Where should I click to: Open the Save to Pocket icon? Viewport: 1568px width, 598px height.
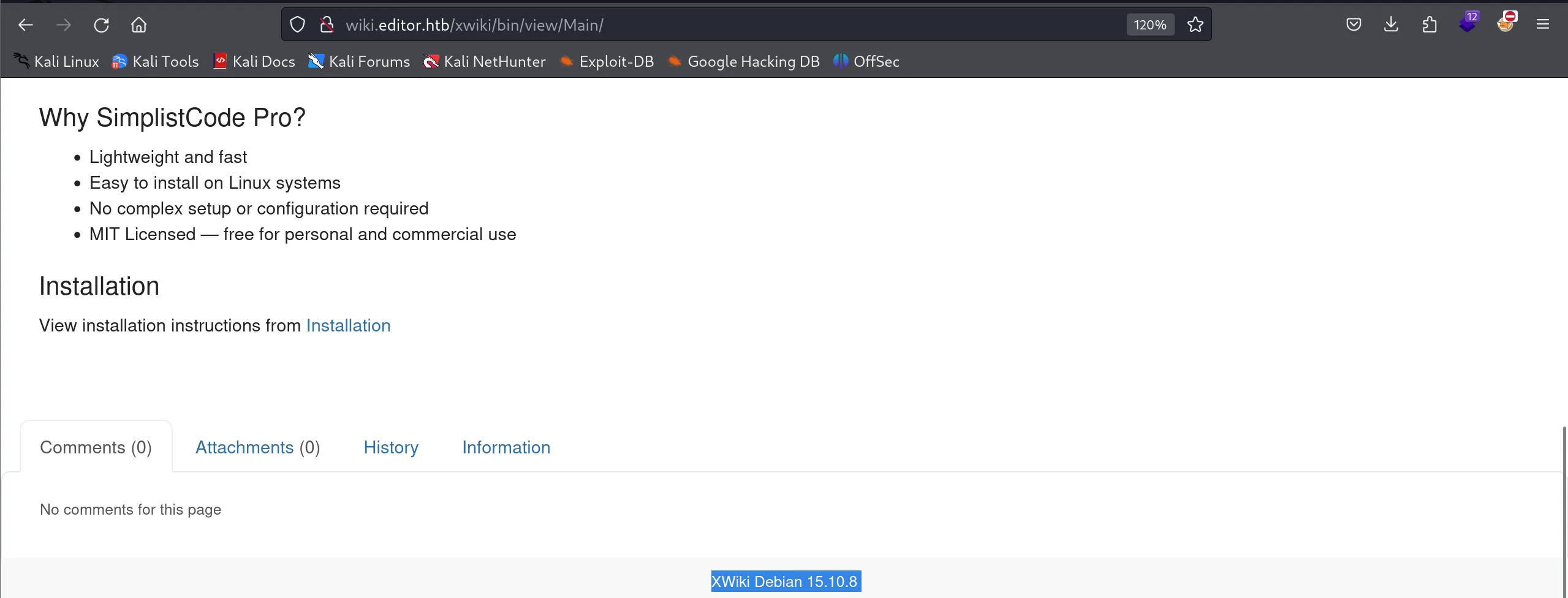tap(1354, 25)
